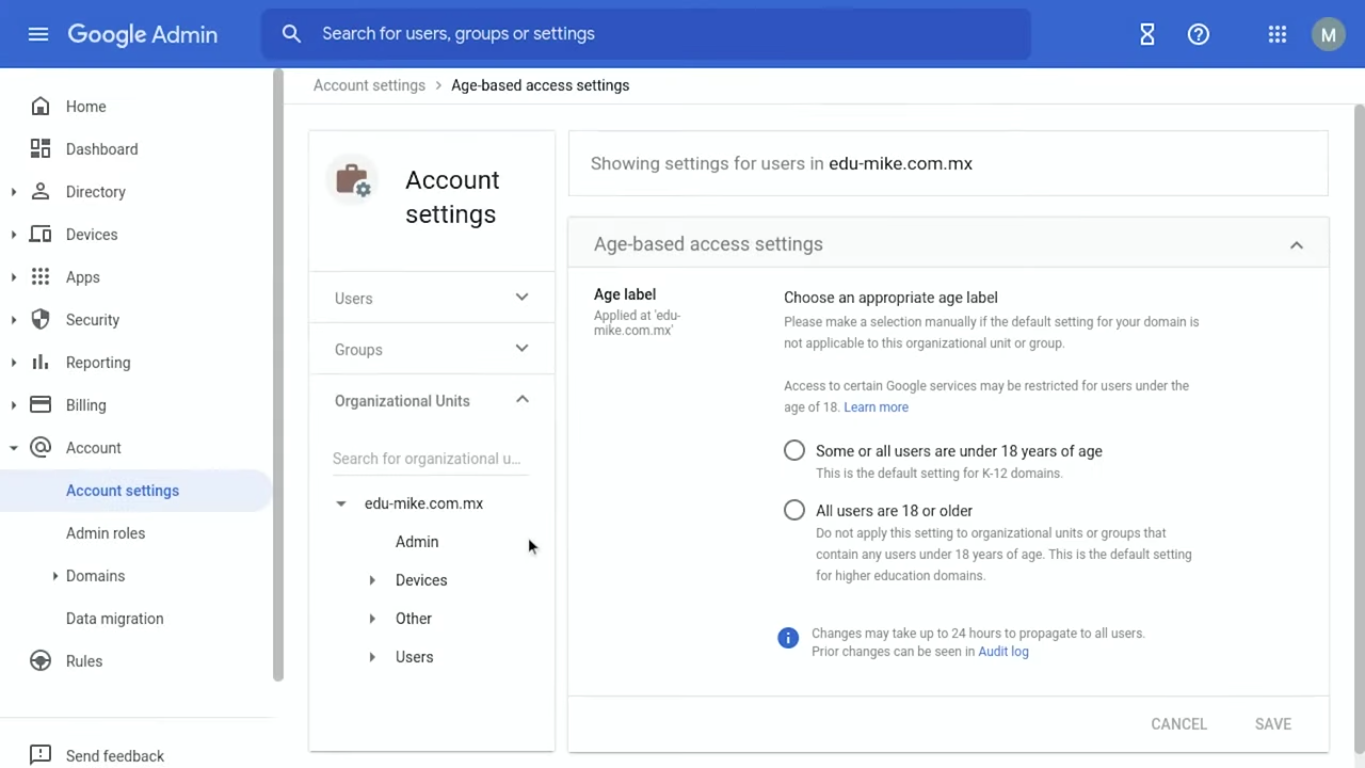Open the Learn more link
This screenshot has width=1365, height=768.
[876, 407]
